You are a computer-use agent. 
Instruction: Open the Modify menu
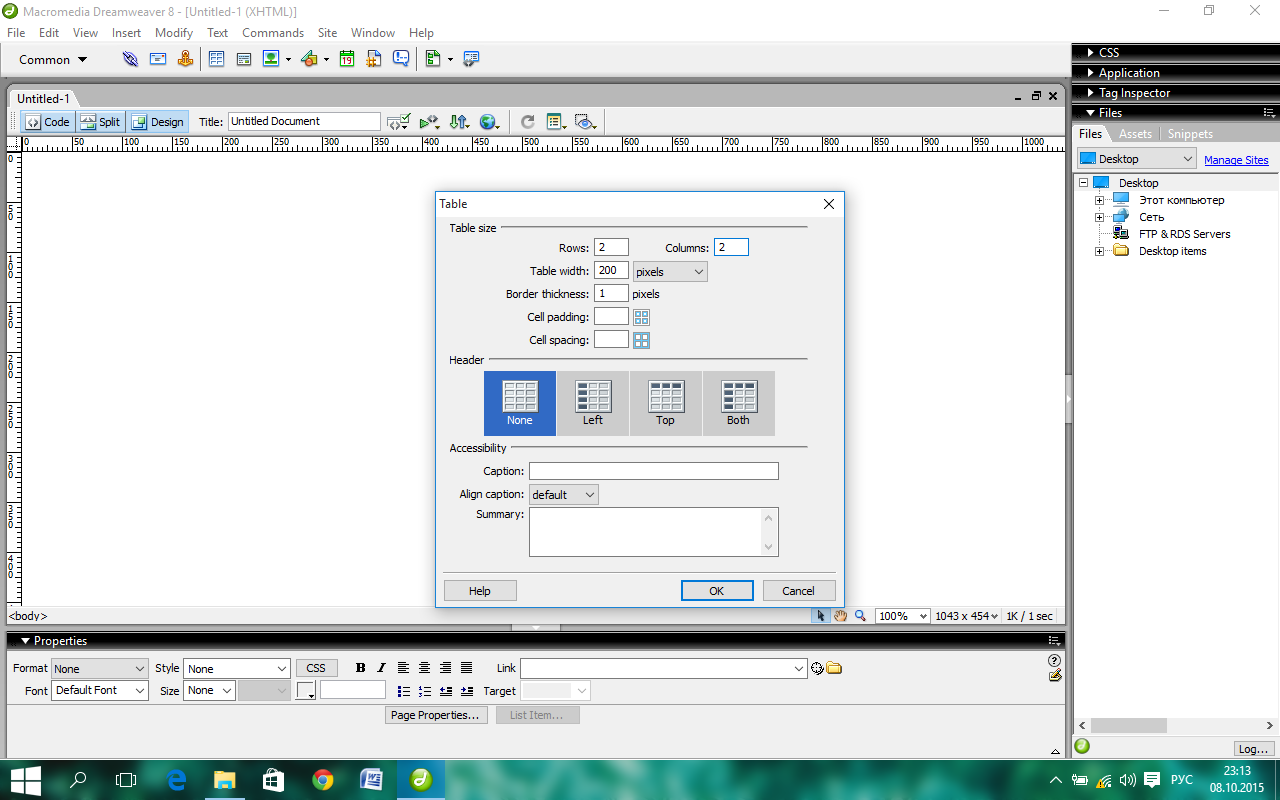coord(174,33)
